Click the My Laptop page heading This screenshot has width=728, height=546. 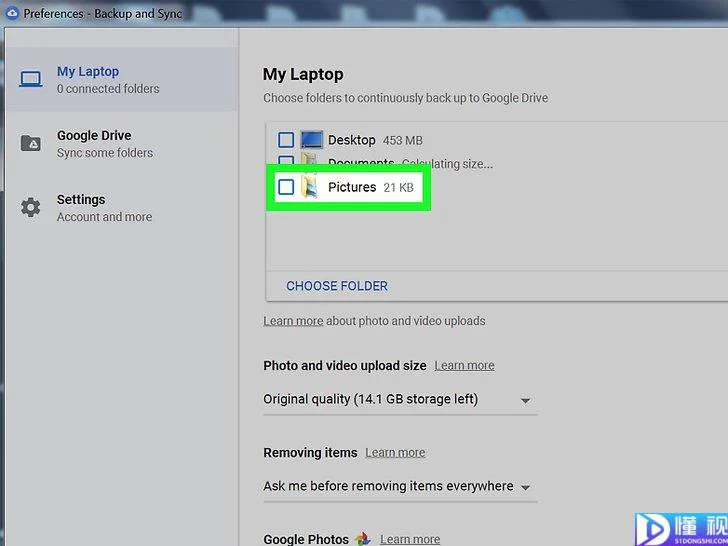click(x=303, y=75)
